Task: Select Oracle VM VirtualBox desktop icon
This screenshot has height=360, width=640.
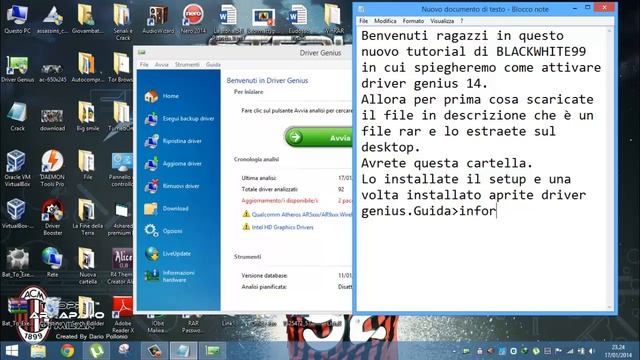Action: click(17, 168)
